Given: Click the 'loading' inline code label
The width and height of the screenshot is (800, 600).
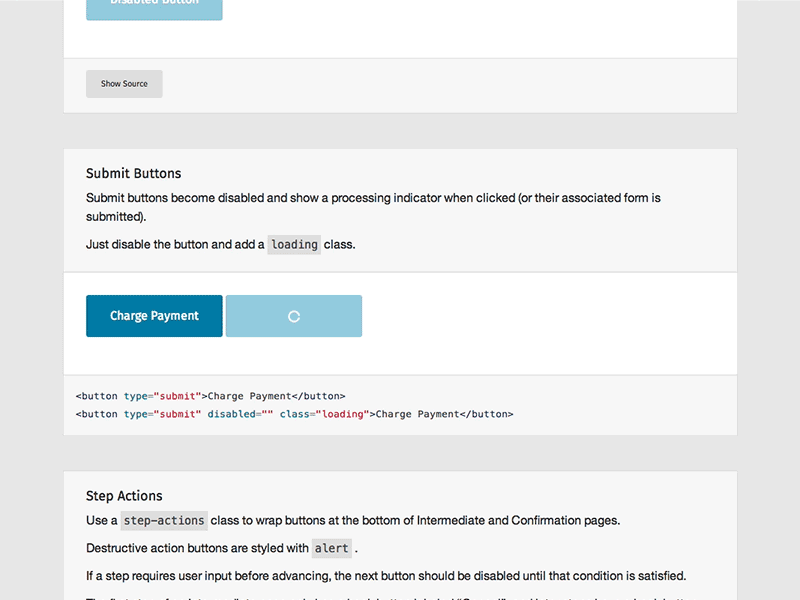Looking at the screenshot, I should click(x=294, y=245).
